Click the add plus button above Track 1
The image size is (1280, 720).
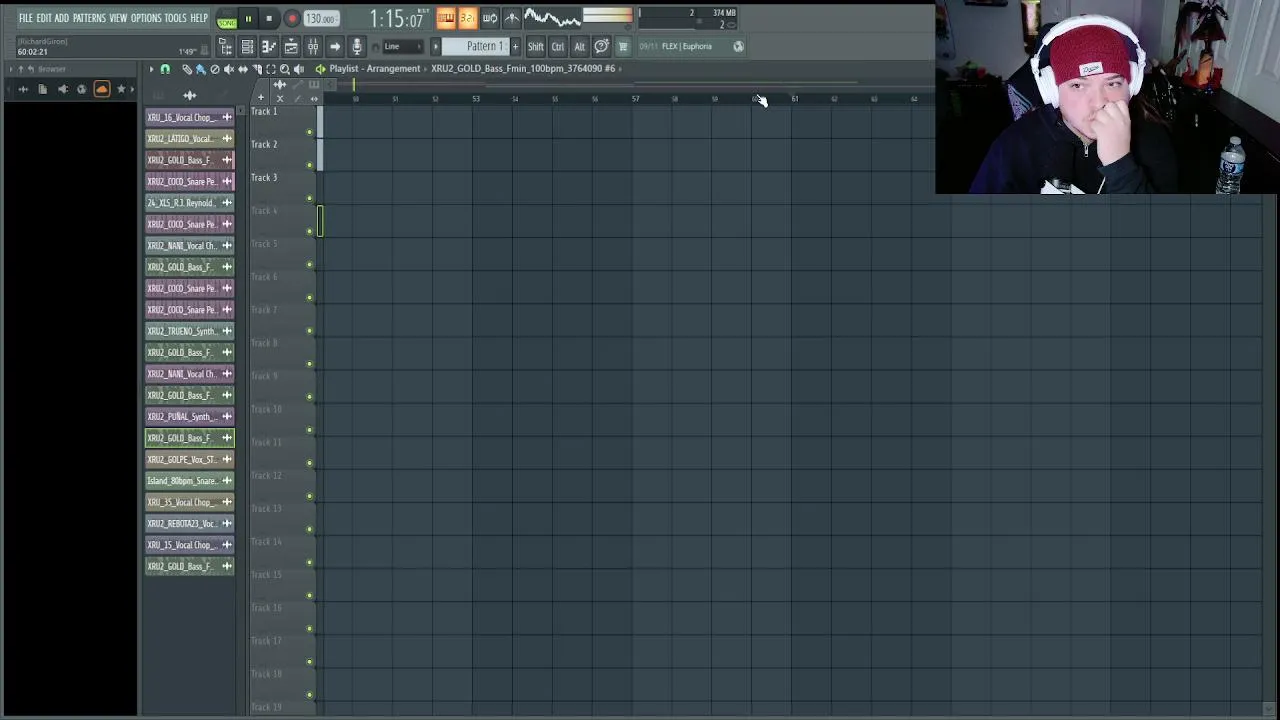click(261, 98)
